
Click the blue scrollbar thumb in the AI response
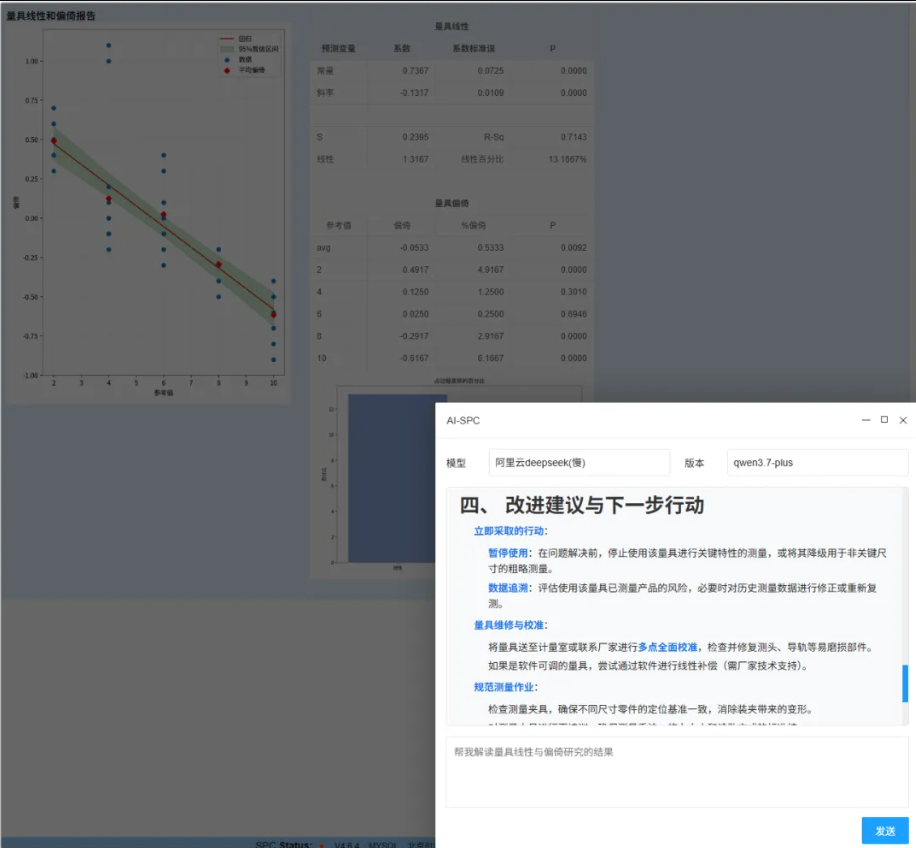[x=905, y=683]
